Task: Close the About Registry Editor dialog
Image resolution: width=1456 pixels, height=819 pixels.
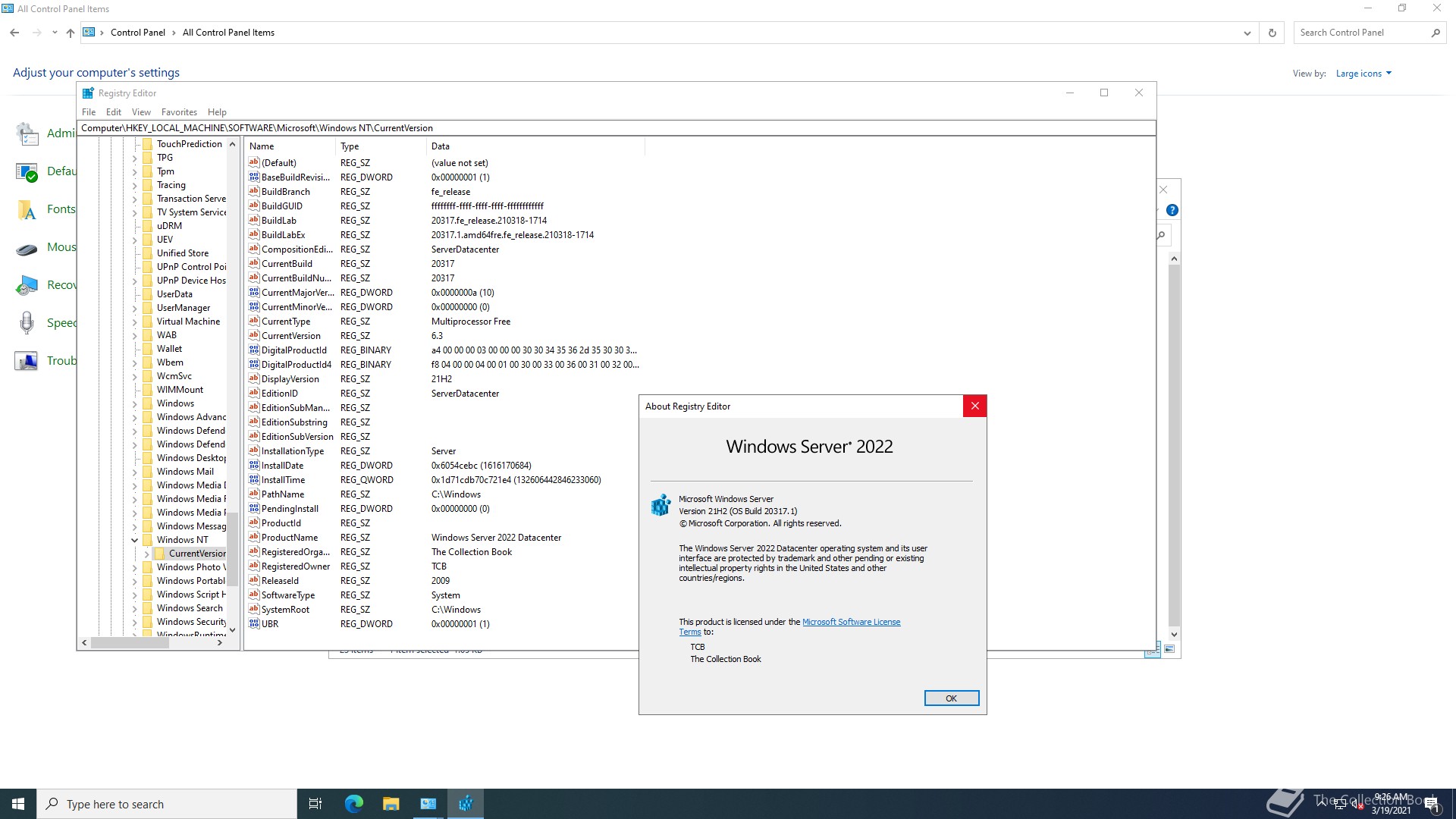Action: tap(975, 406)
